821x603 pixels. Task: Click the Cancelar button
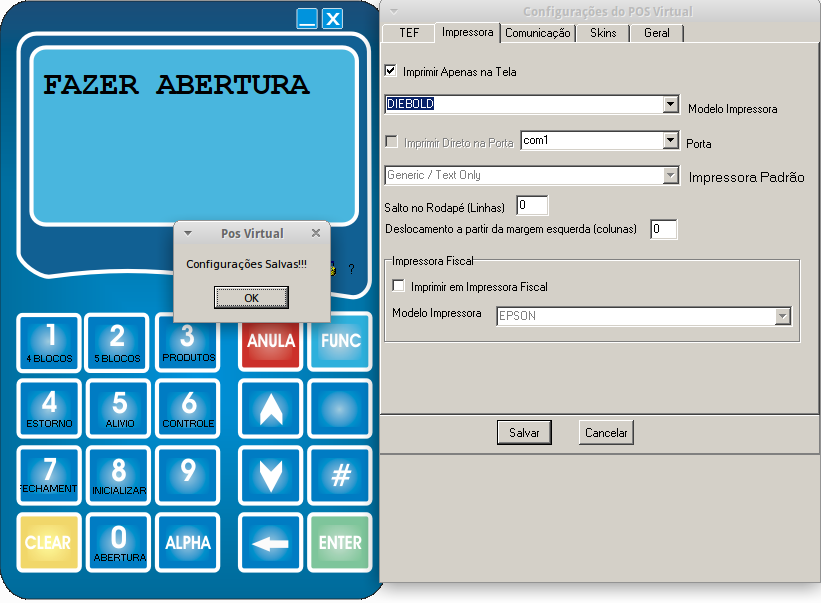click(606, 433)
